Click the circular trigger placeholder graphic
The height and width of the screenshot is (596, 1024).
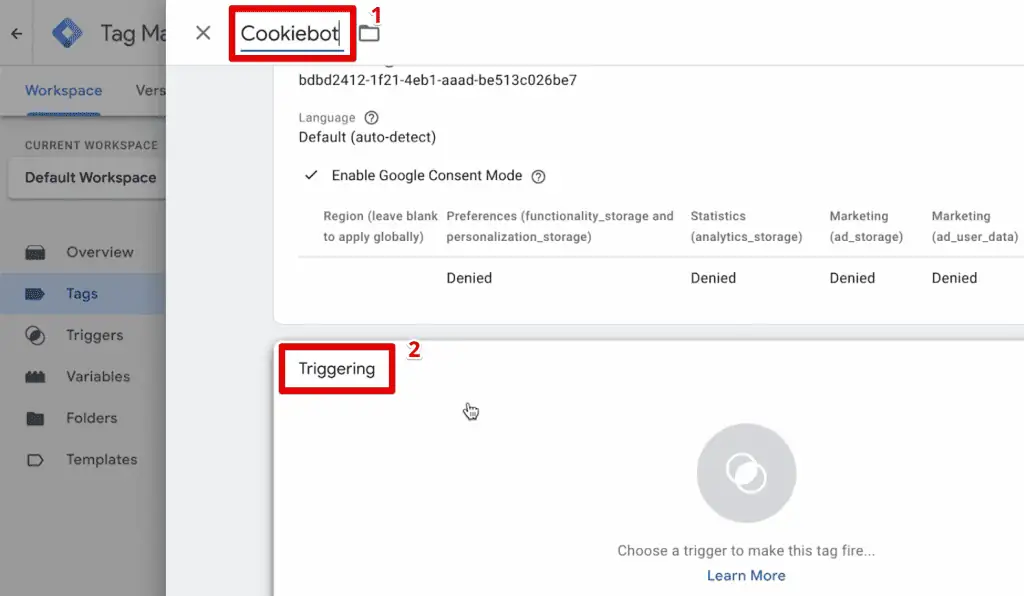tap(746, 473)
